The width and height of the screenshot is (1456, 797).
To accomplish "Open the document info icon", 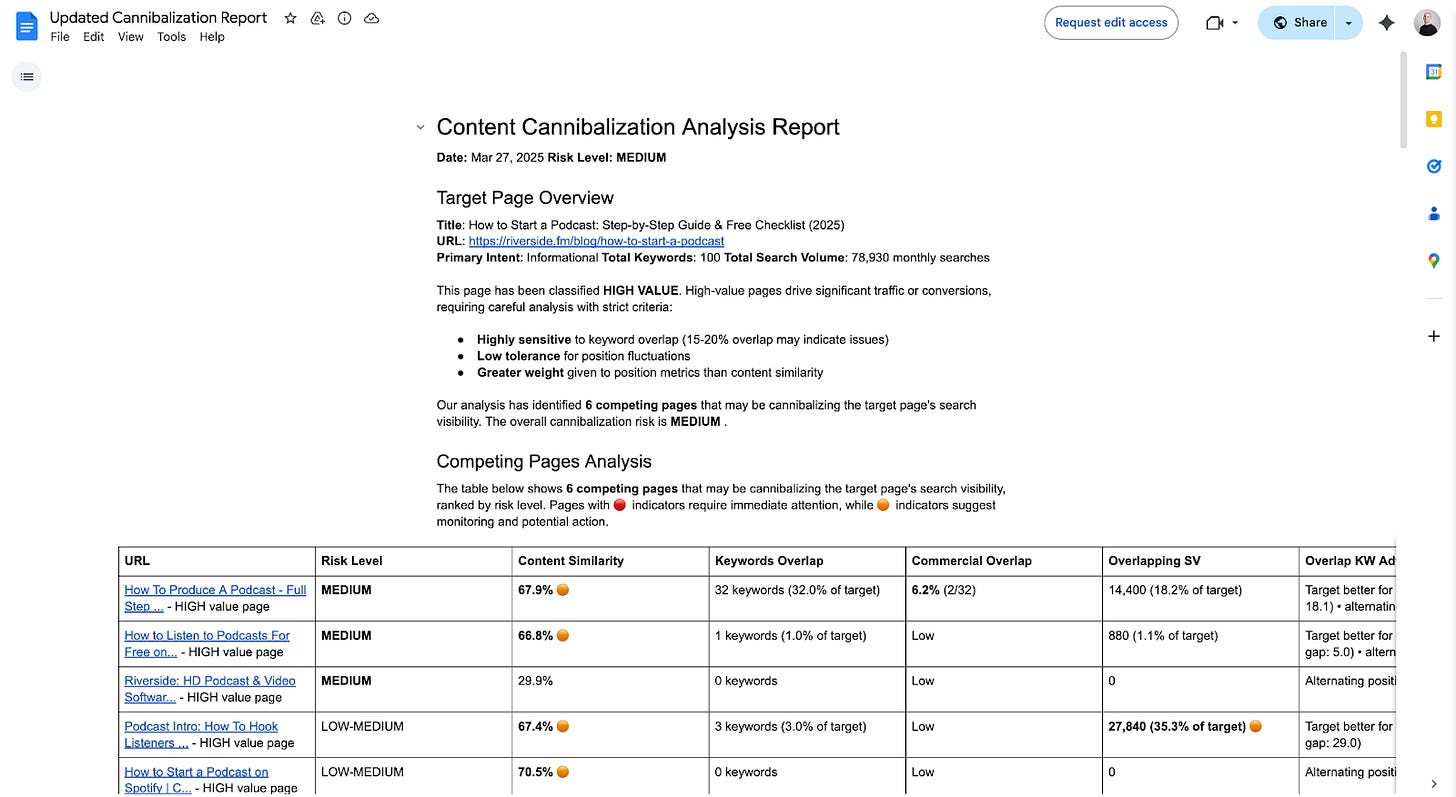I will [x=344, y=18].
